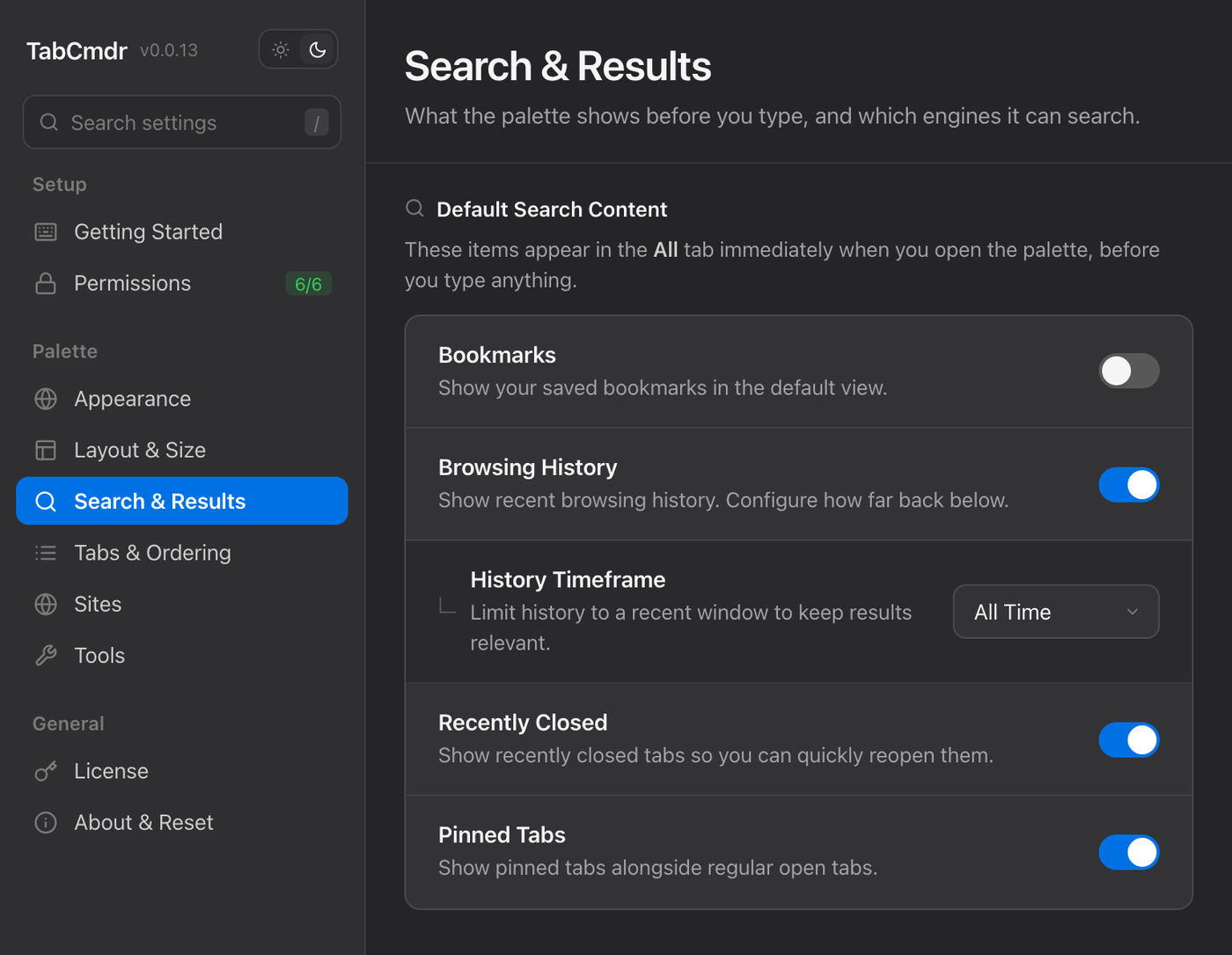Screen dimensions: 1232x955
Task: Click the info icon beside About & Reset
Action: (x=46, y=822)
